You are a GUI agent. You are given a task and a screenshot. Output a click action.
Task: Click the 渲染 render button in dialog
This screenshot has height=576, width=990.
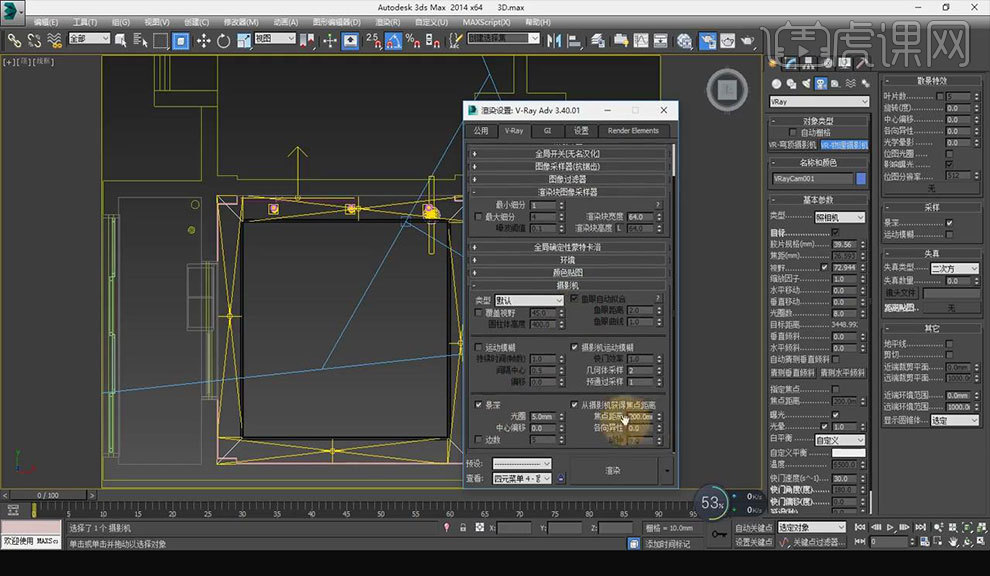click(612, 471)
